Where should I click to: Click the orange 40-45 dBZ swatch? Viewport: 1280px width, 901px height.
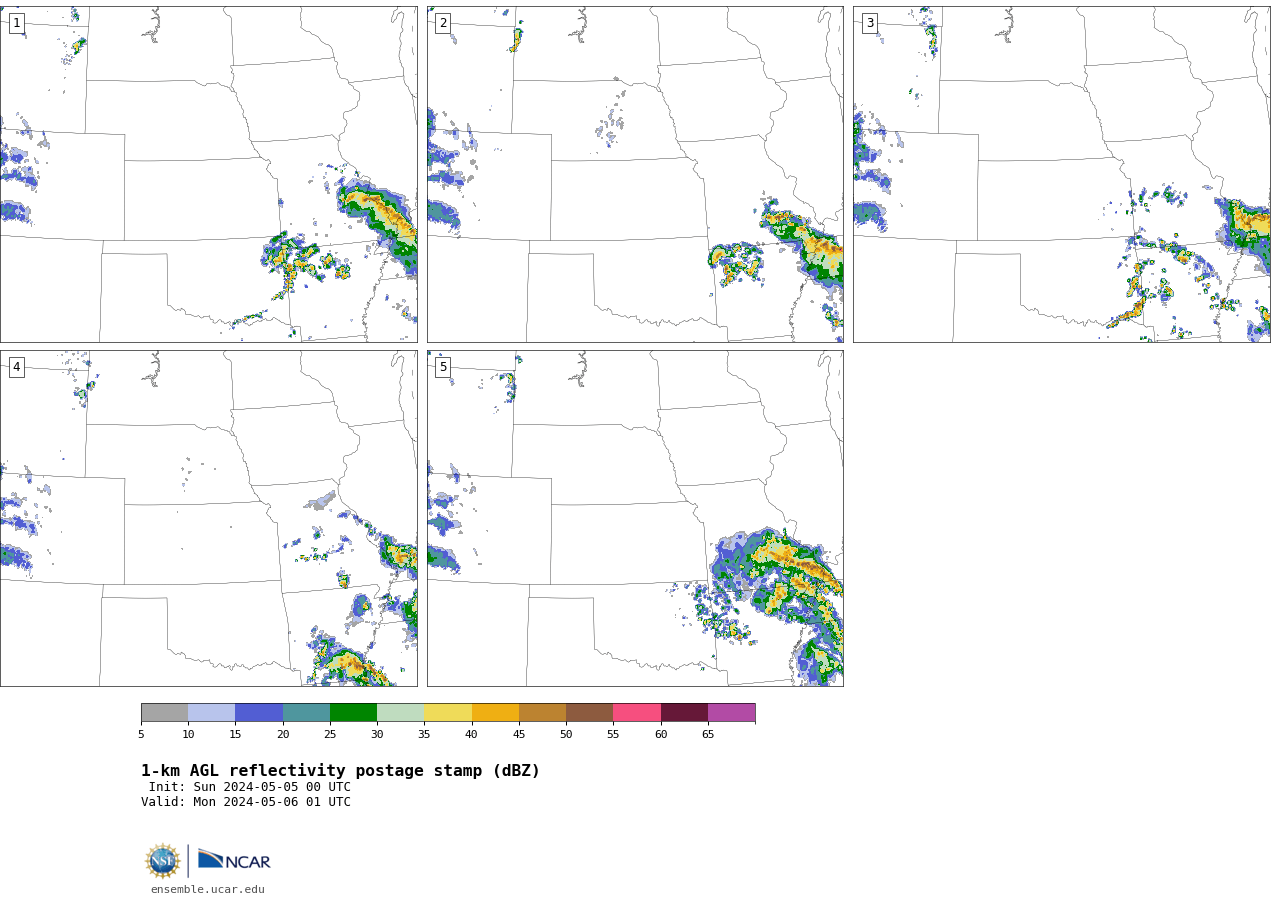[495, 712]
